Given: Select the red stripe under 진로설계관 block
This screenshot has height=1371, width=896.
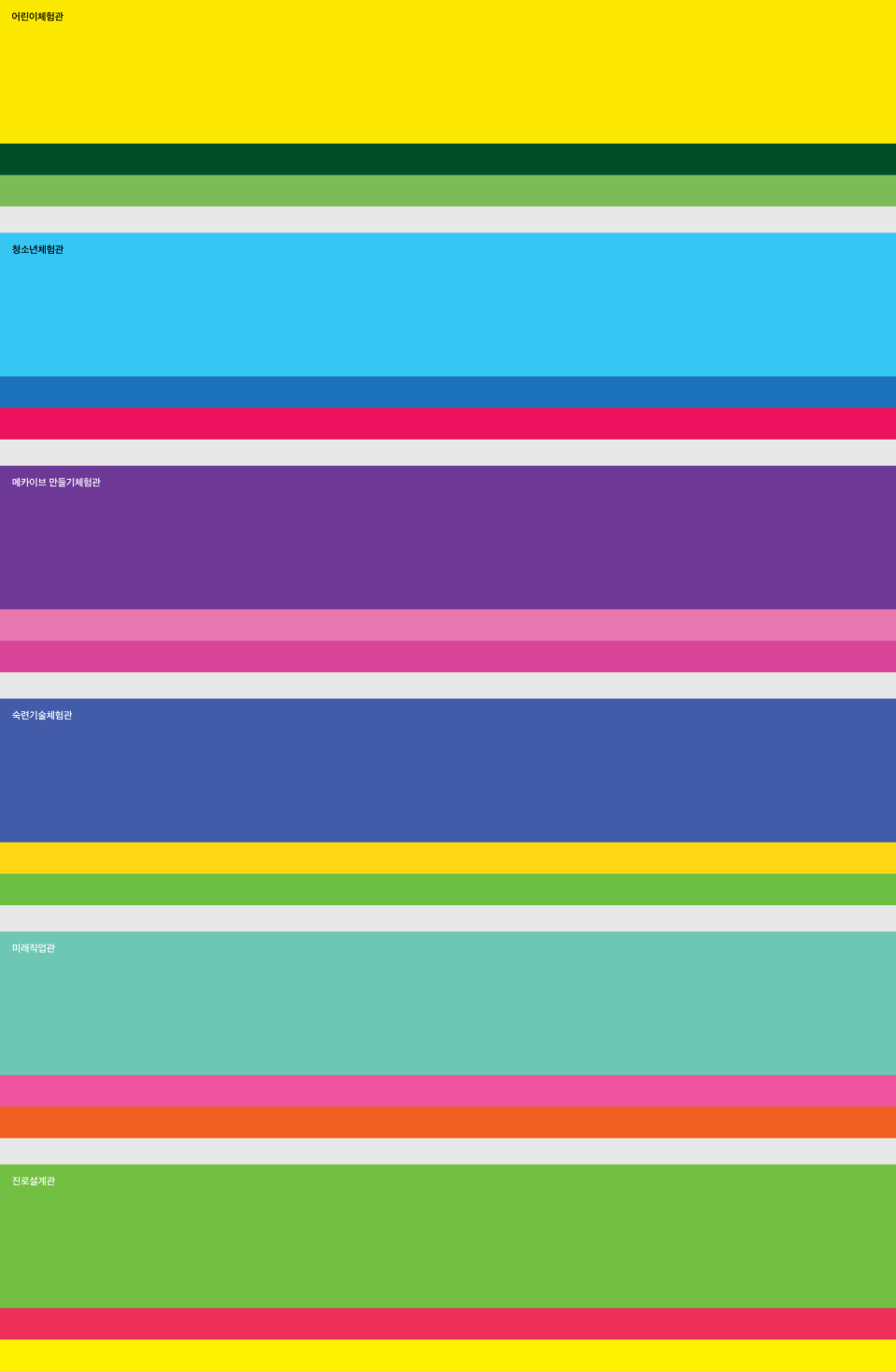Looking at the screenshot, I should [448, 1323].
